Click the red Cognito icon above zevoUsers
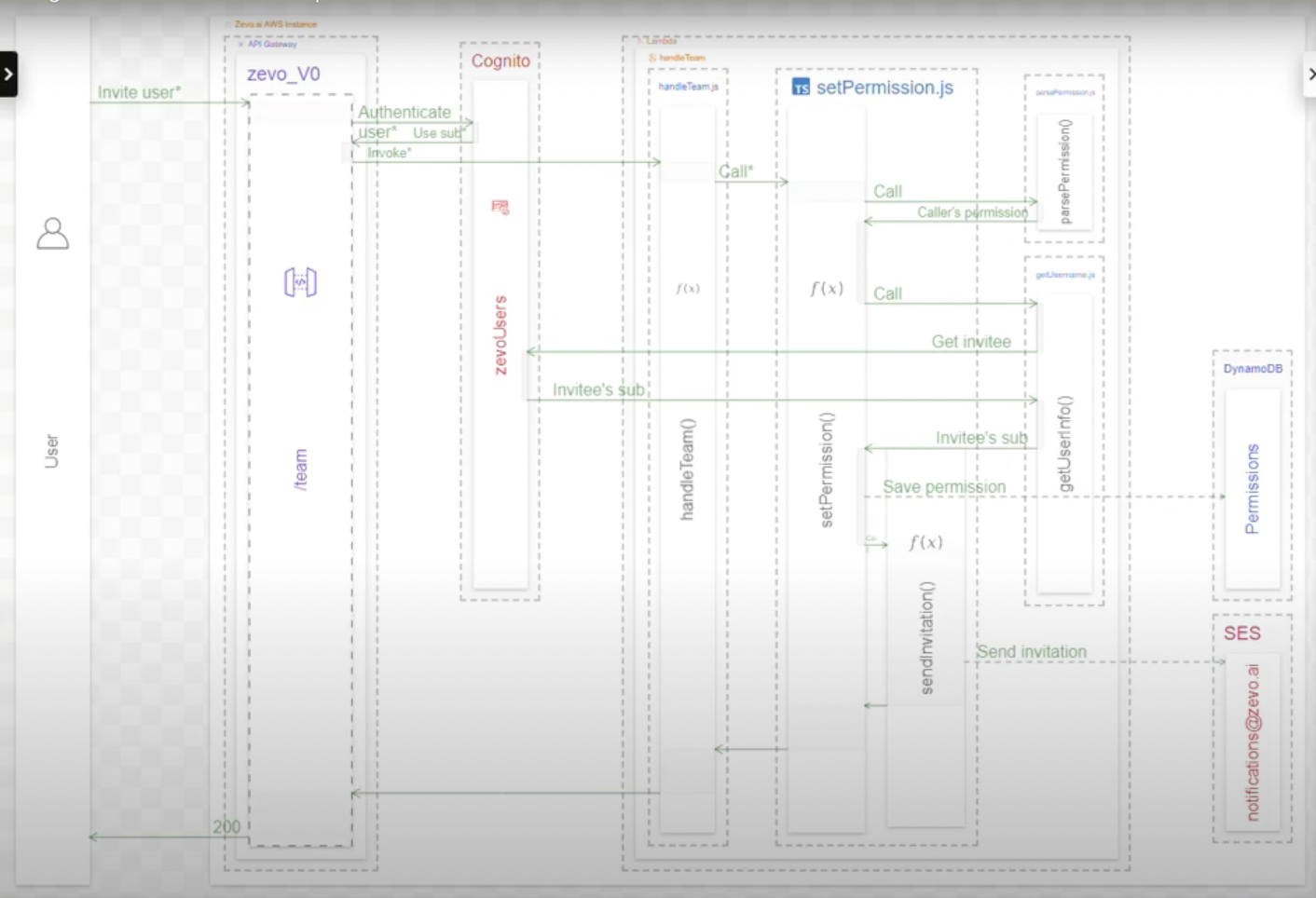The image size is (1316, 898). (x=500, y=207)
